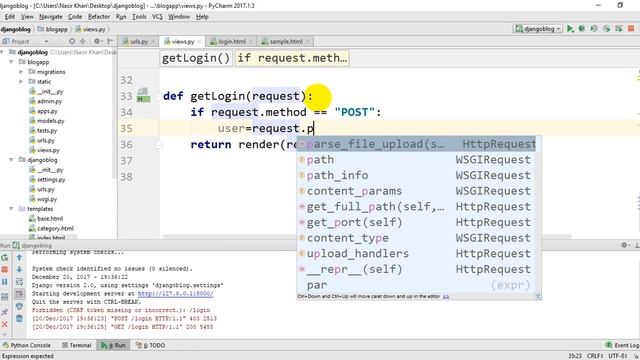Select path suggestion in the autocomplete popup
This screenshot has width=640, height=360.
416,160
